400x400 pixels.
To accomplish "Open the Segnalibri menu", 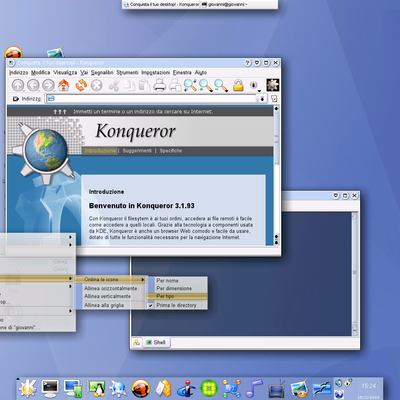I will point(102,72).
